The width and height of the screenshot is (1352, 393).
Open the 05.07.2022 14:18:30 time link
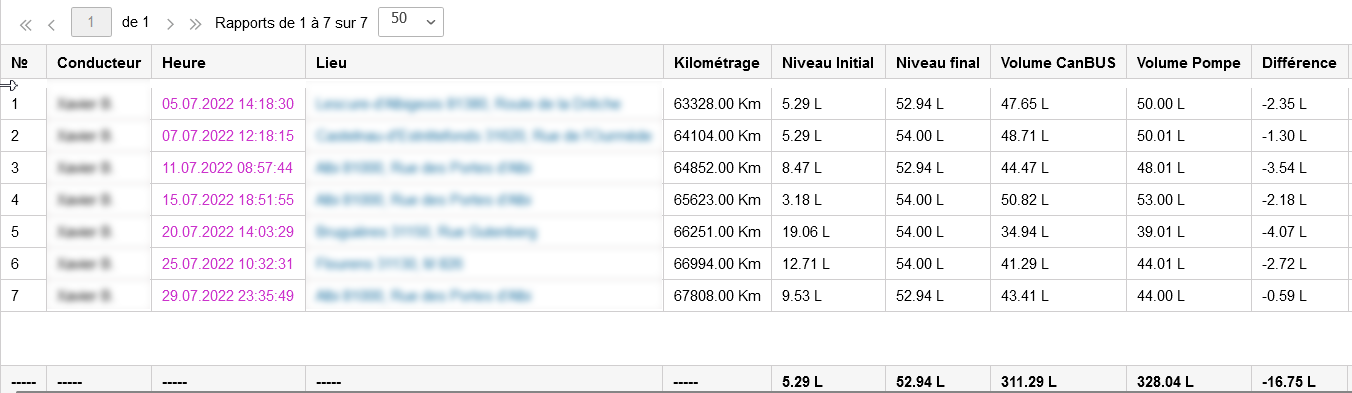click(228, 104)
